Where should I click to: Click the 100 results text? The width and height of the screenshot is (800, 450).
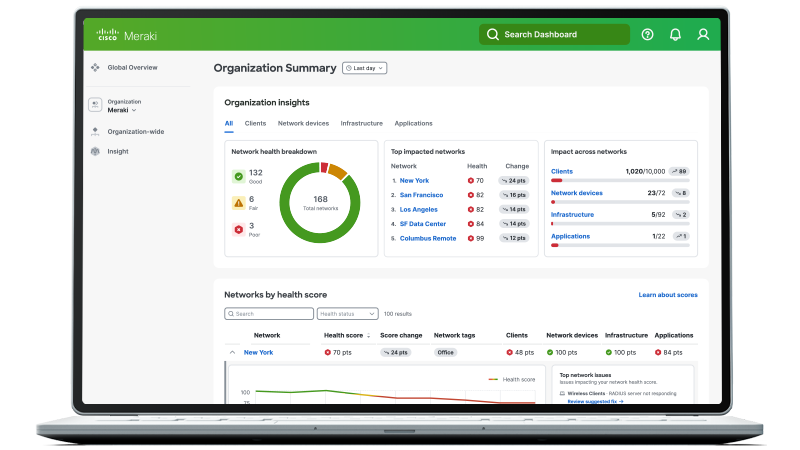(x=397, y=314)
